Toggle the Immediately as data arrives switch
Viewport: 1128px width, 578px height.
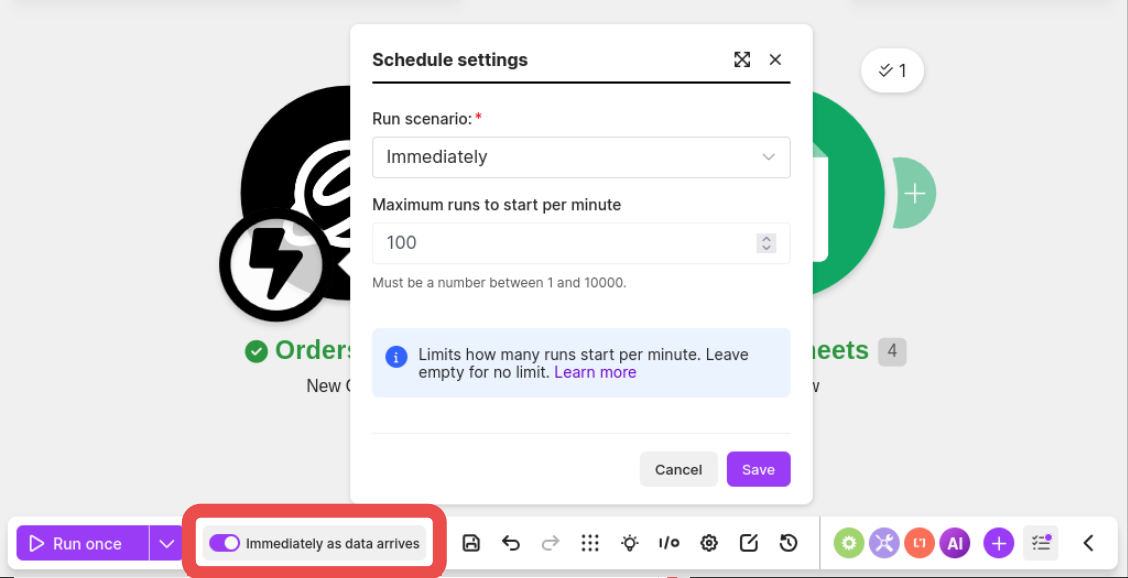click(x=224, y=544)
